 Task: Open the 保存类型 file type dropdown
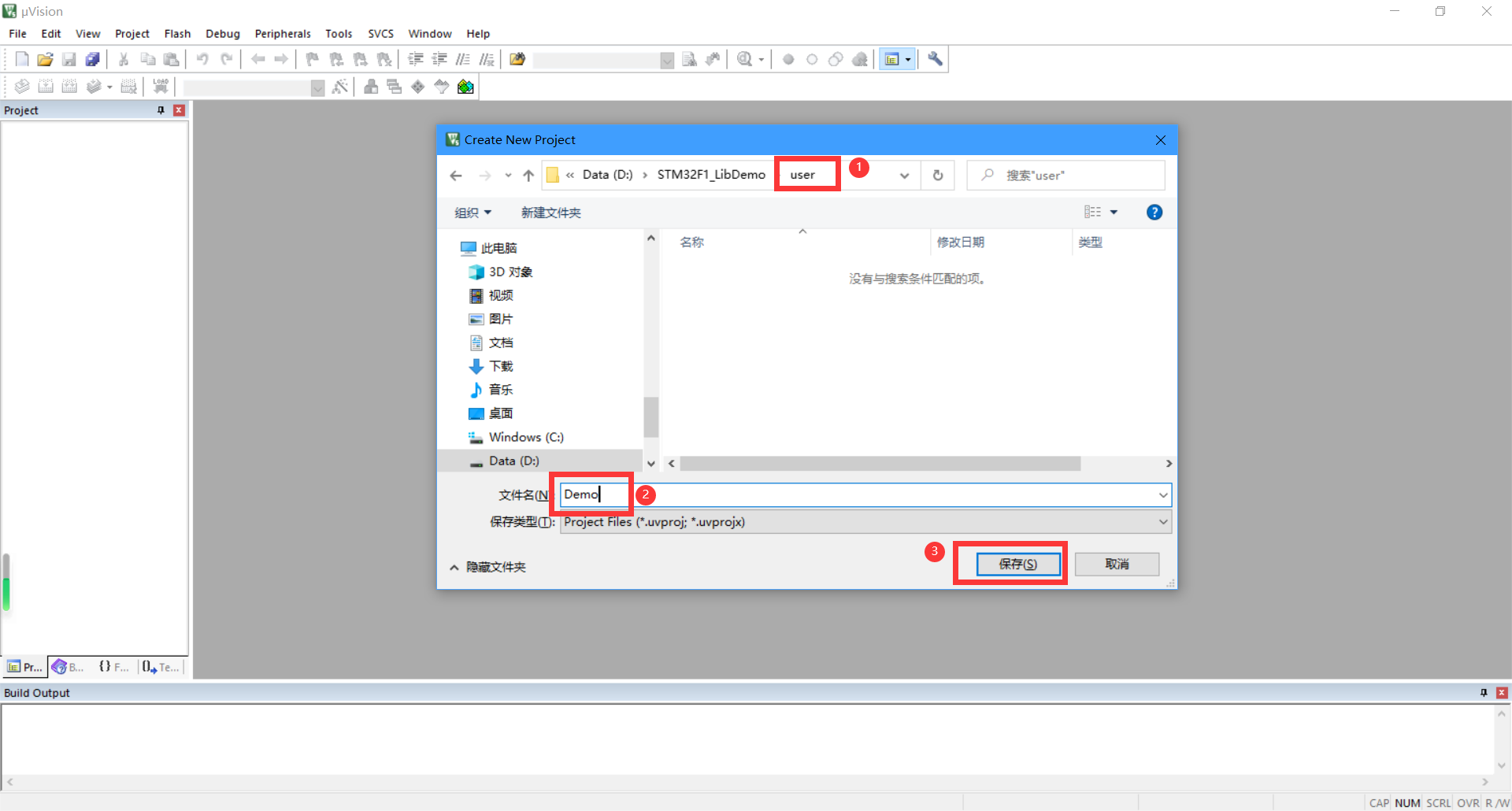click(1162, 522)
